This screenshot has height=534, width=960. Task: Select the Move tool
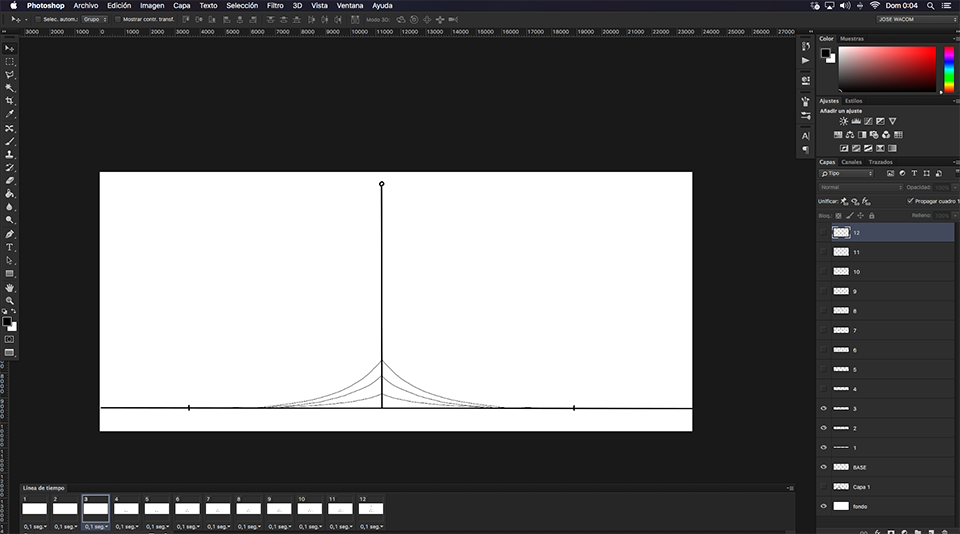(9, 48)
